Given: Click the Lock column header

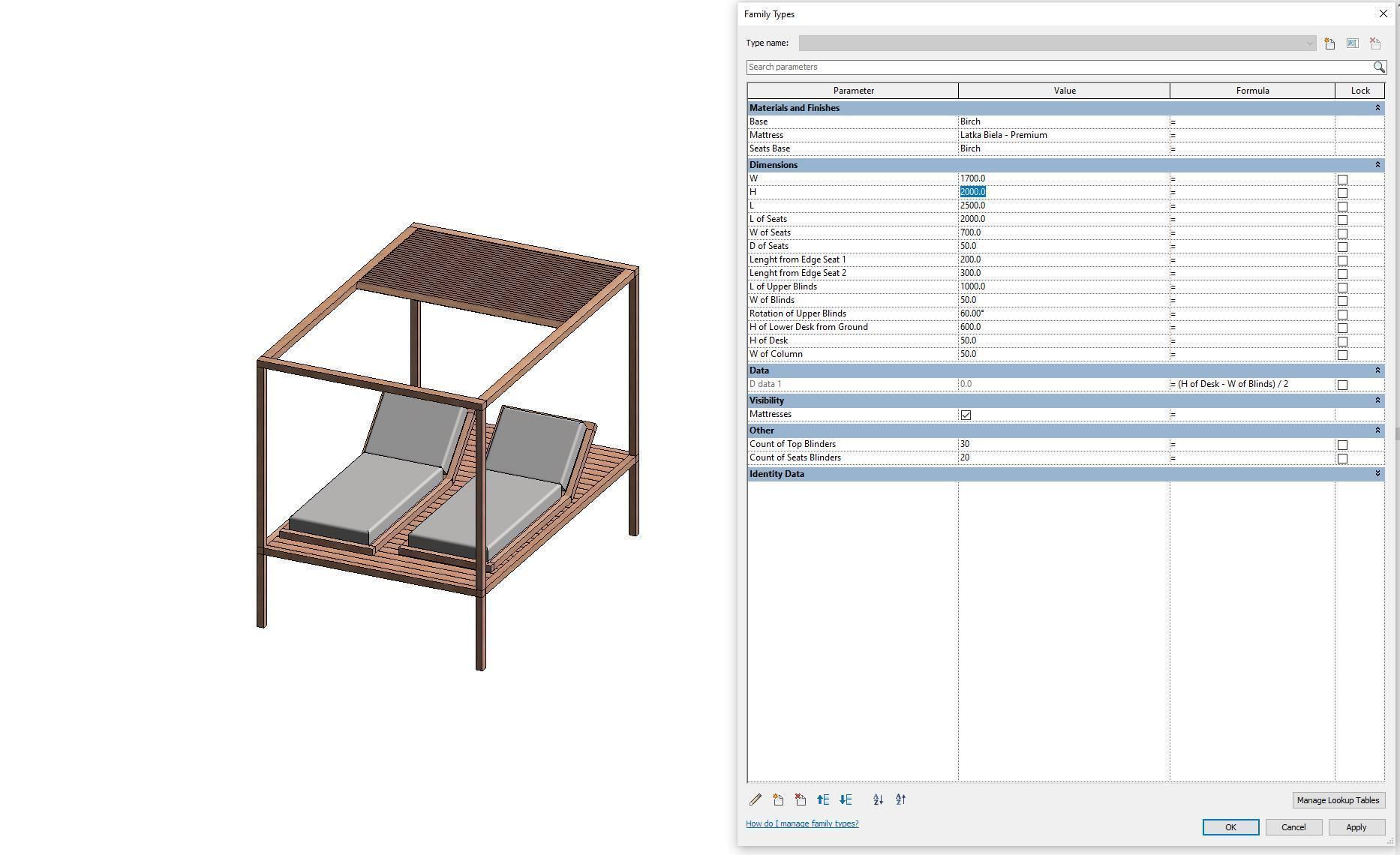Looking at the screenshot, I should 1360,91.
